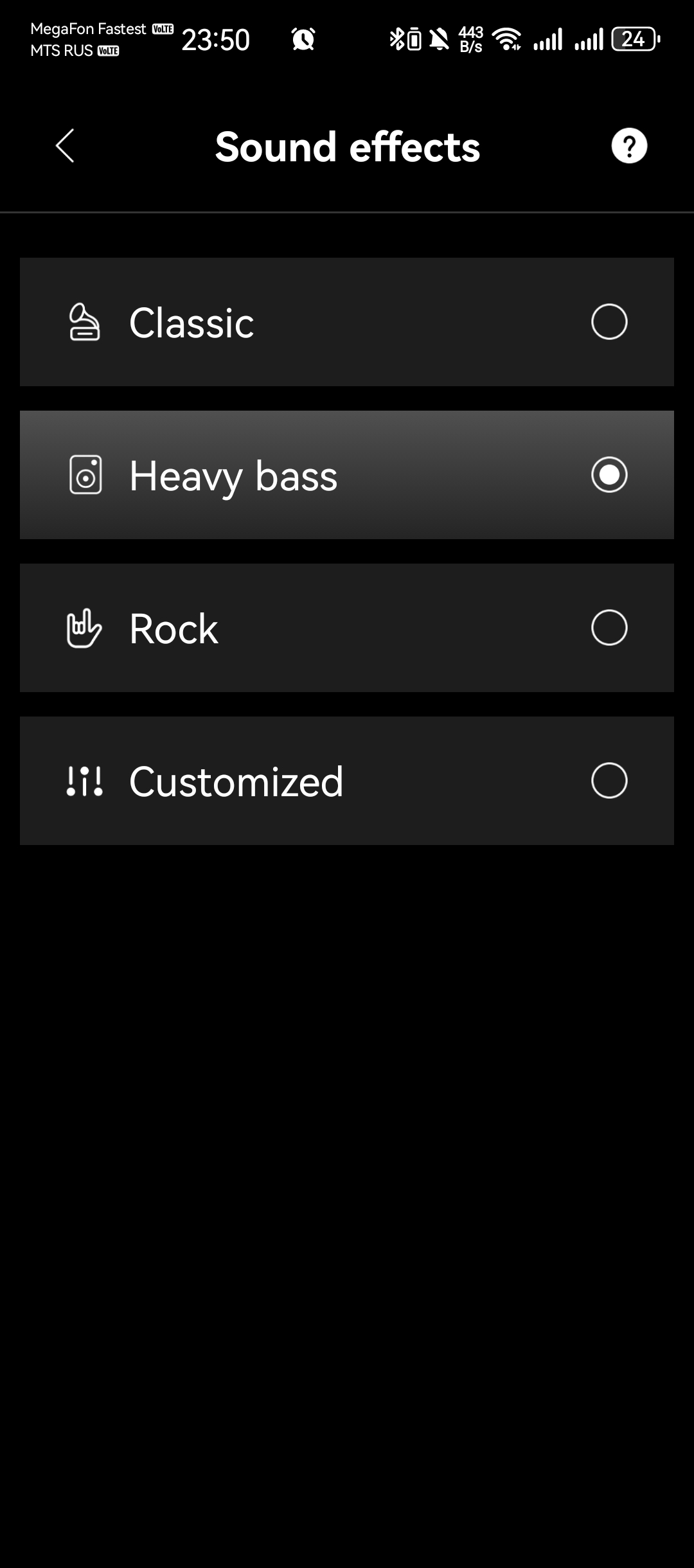Select the Classic radio button
Screen dimensions: 694x1568
click(x=609, y=322)
